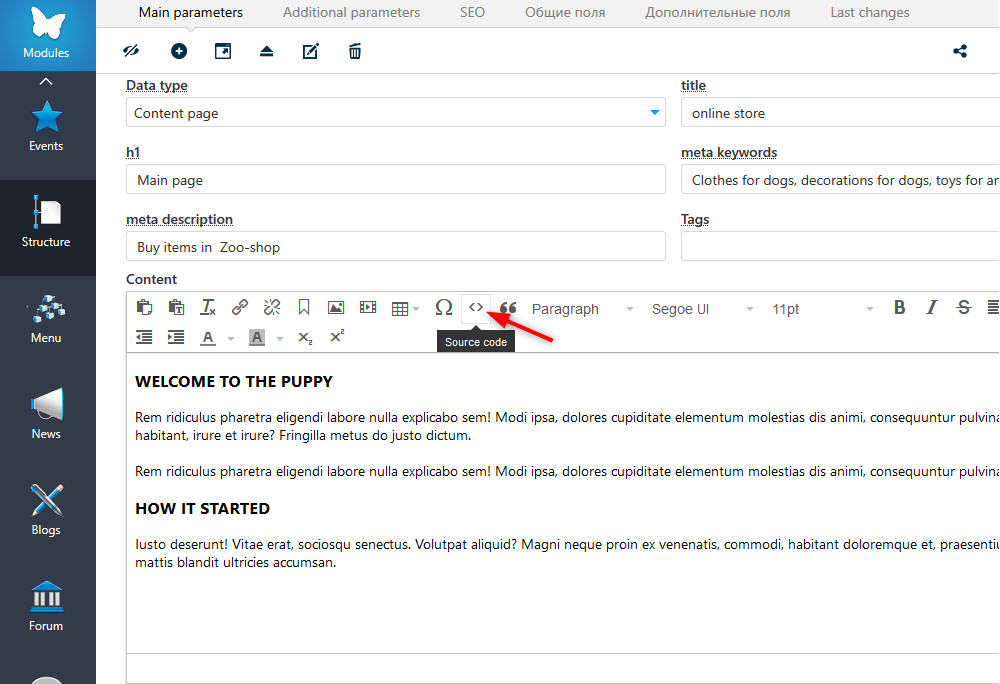Image resolution: width=1000 pixels, height=684 pixels.
Task: Toggle italic text formatting
Action: coord(931,308)
